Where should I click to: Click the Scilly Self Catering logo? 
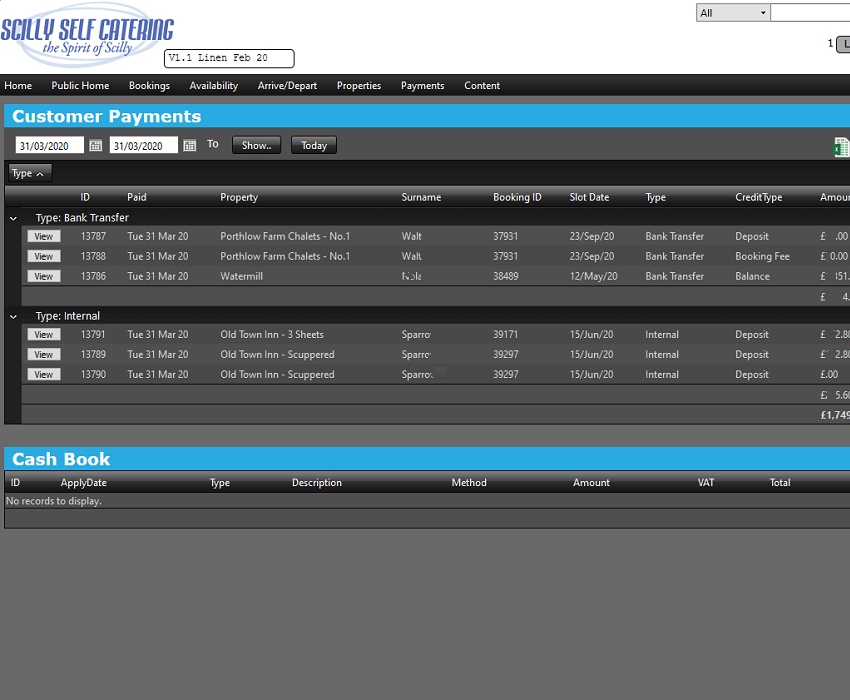(86, 37)
